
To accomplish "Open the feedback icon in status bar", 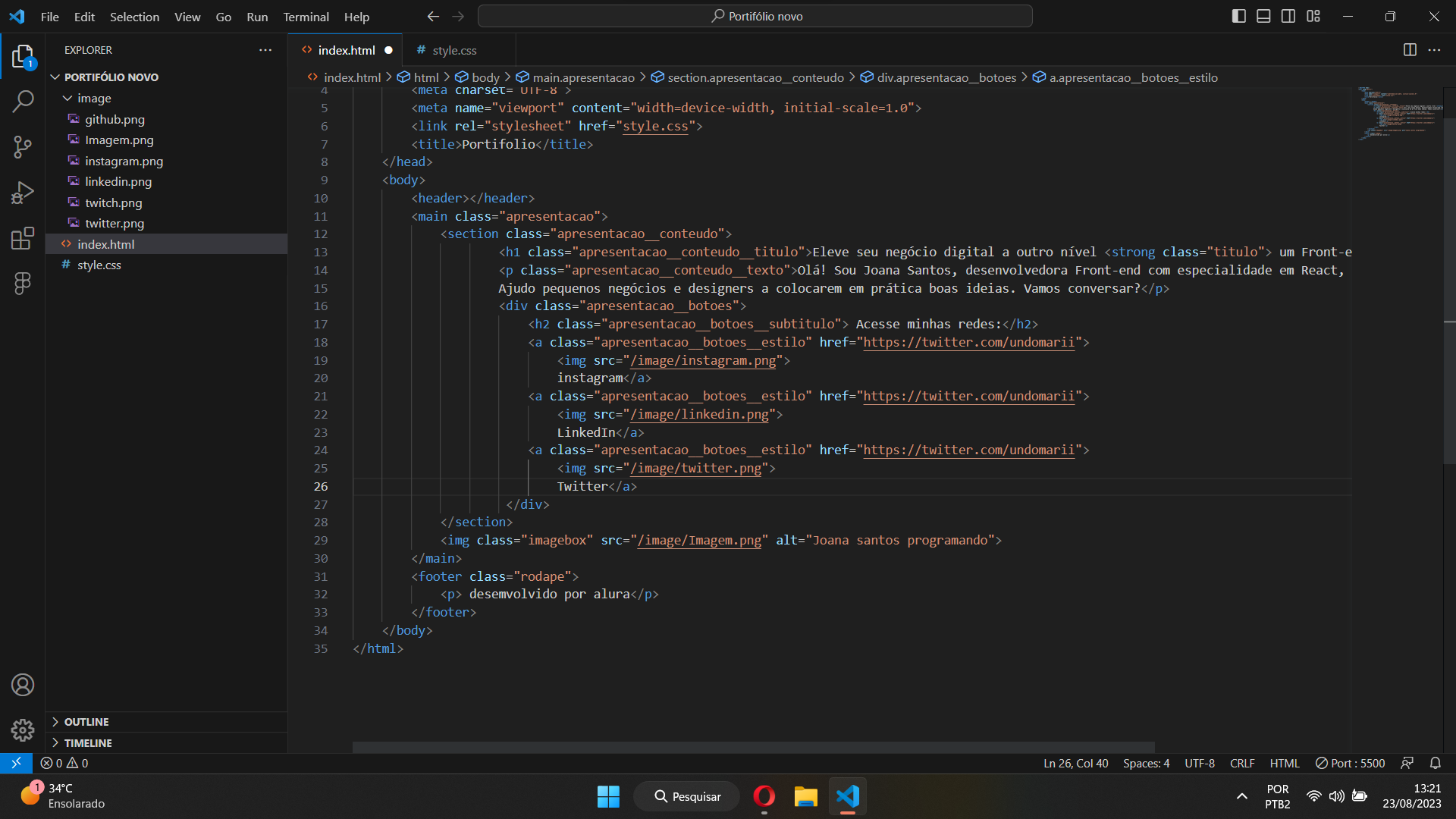I will (x=1407, y=763).
